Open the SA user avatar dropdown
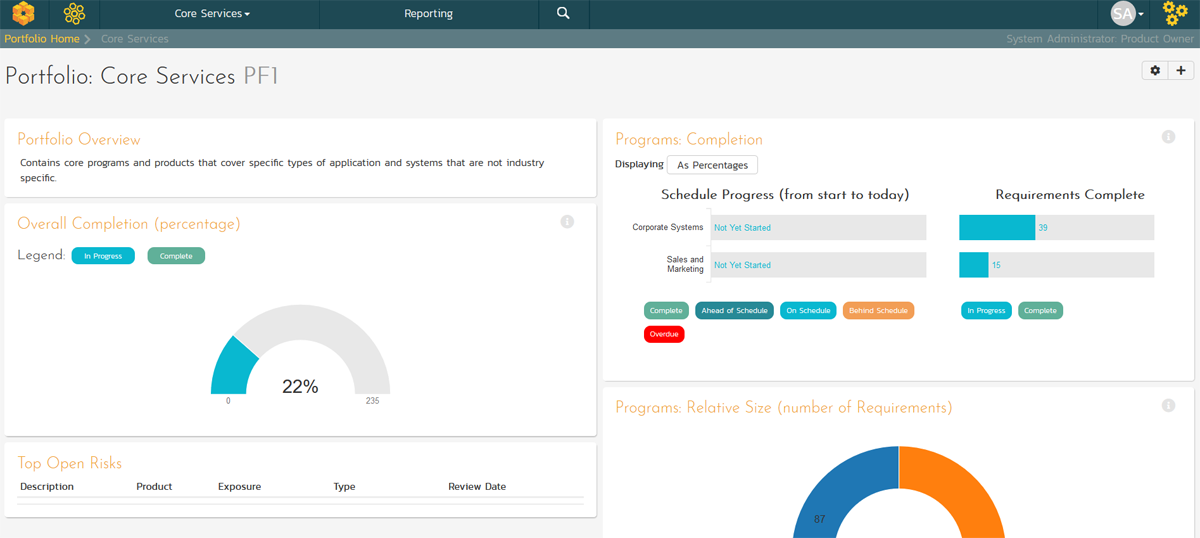The height and width of the screenshot is (538, 1200). [1127, 14]
